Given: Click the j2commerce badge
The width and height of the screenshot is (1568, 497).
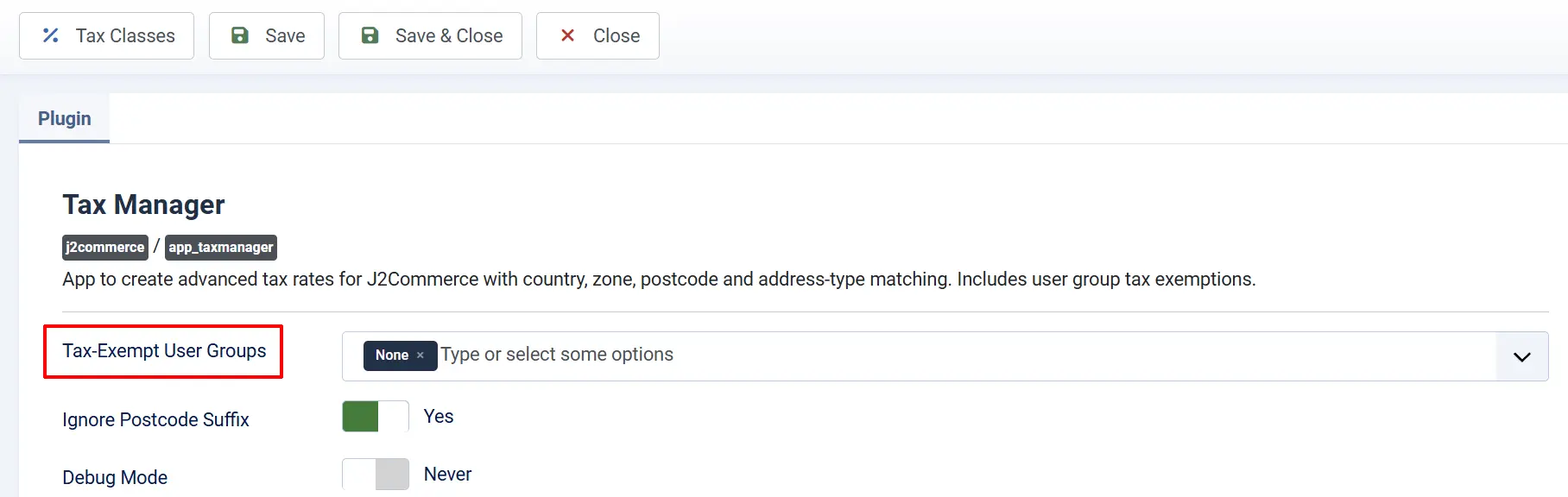Looking at the screenshot, I should (x=105, y=248).
